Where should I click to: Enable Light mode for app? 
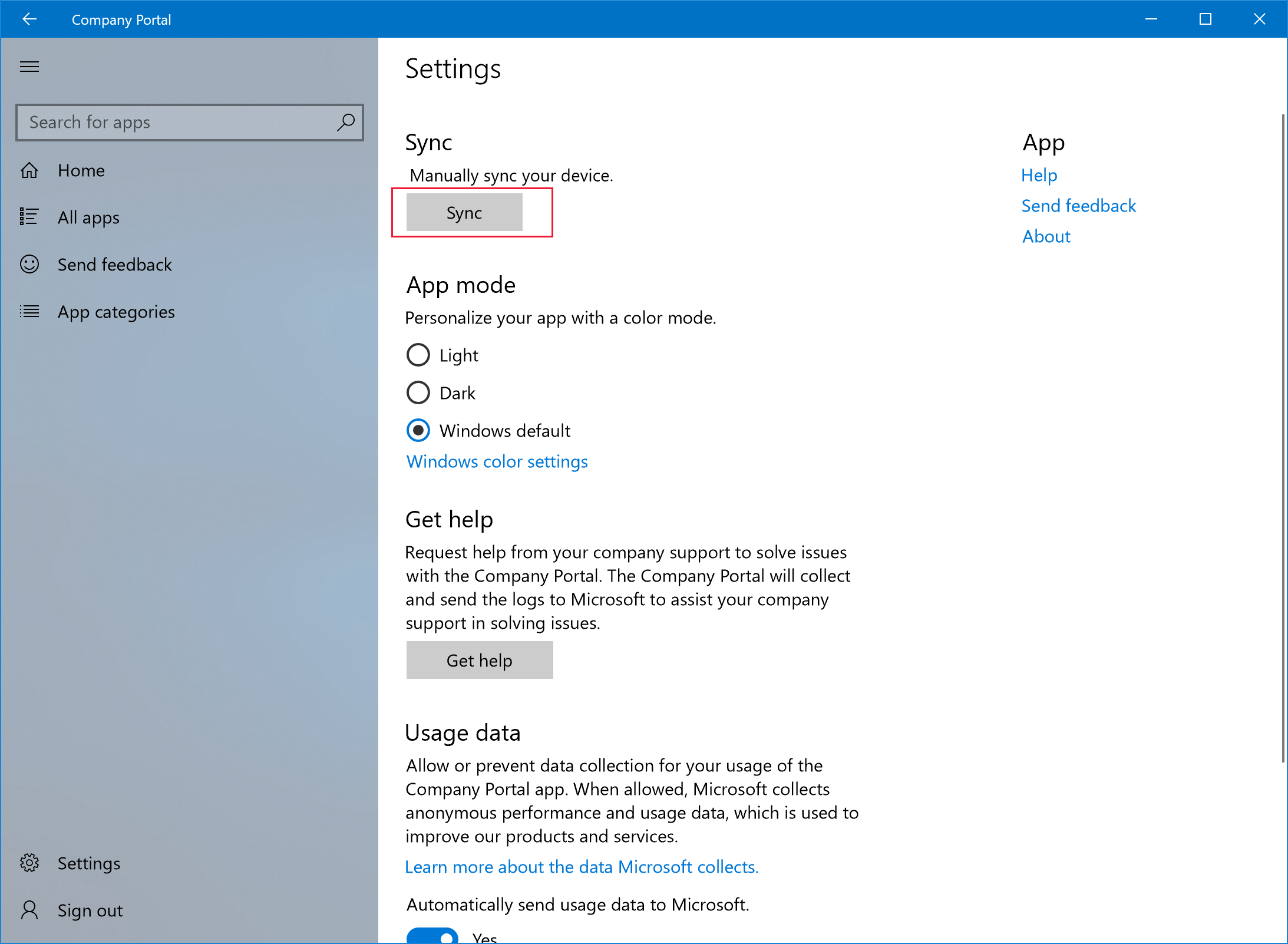click(419, 354)
